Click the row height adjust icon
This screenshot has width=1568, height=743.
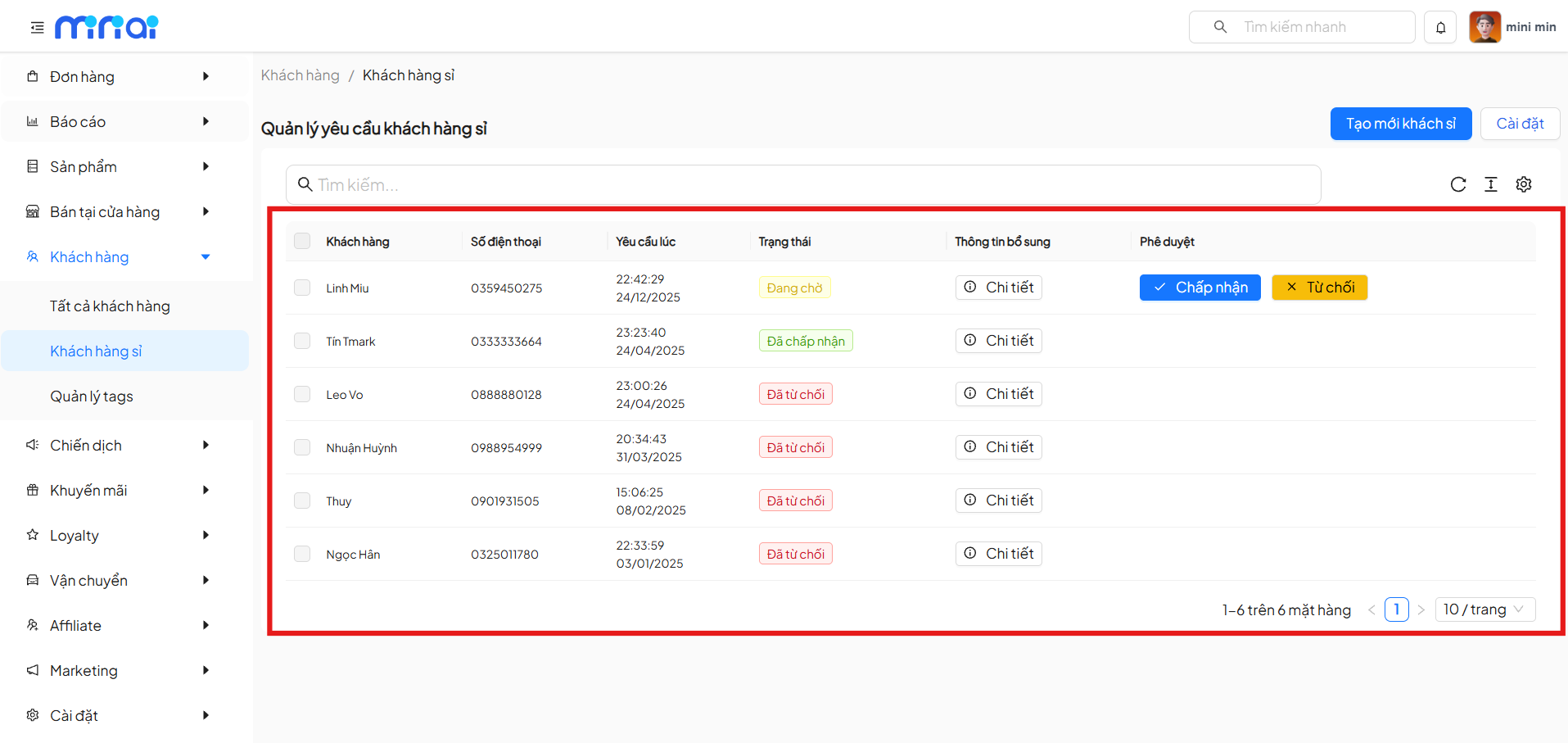(x=1490, y=184)
